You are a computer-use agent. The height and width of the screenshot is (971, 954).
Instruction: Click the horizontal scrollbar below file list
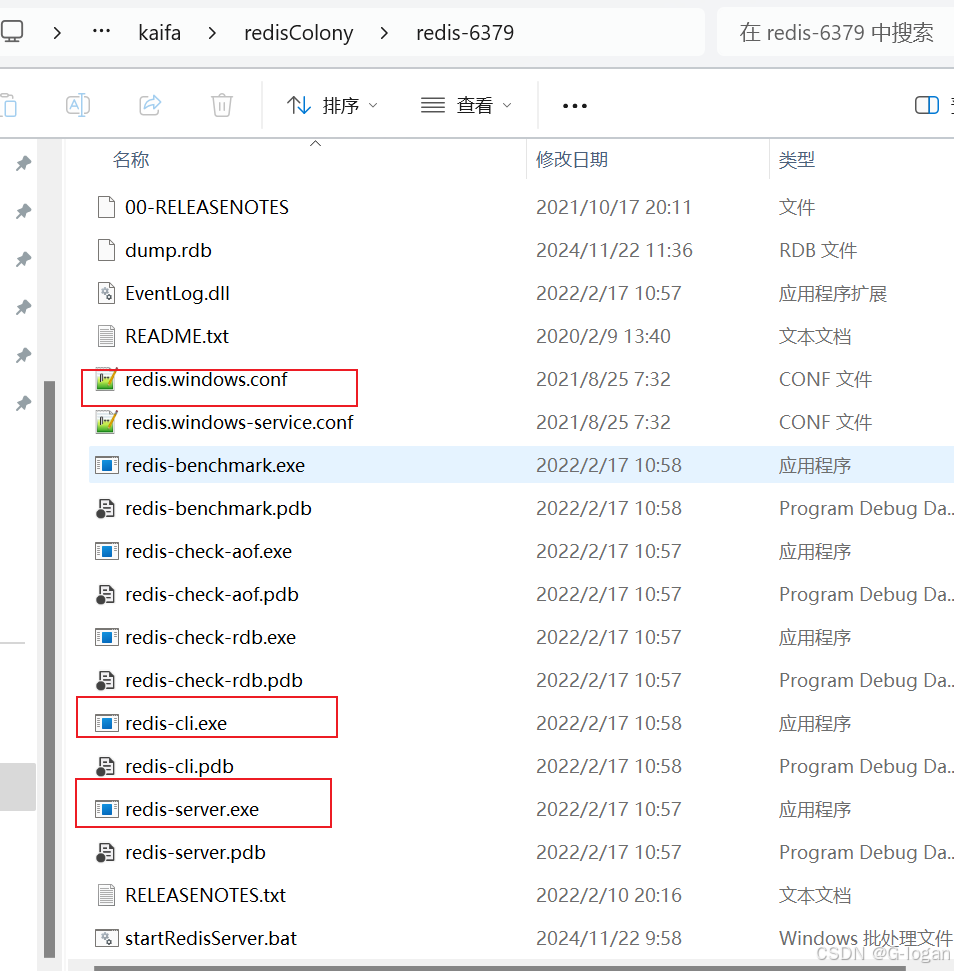pyautogui.click(x=499, y=968)
